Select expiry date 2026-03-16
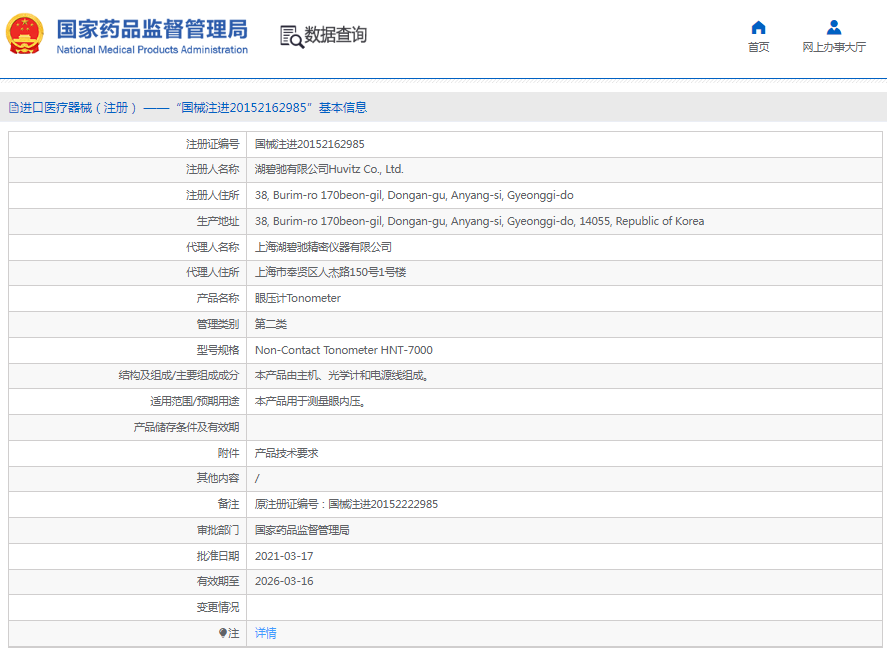Viewport: 887px width, 652px height. (284, 581)
